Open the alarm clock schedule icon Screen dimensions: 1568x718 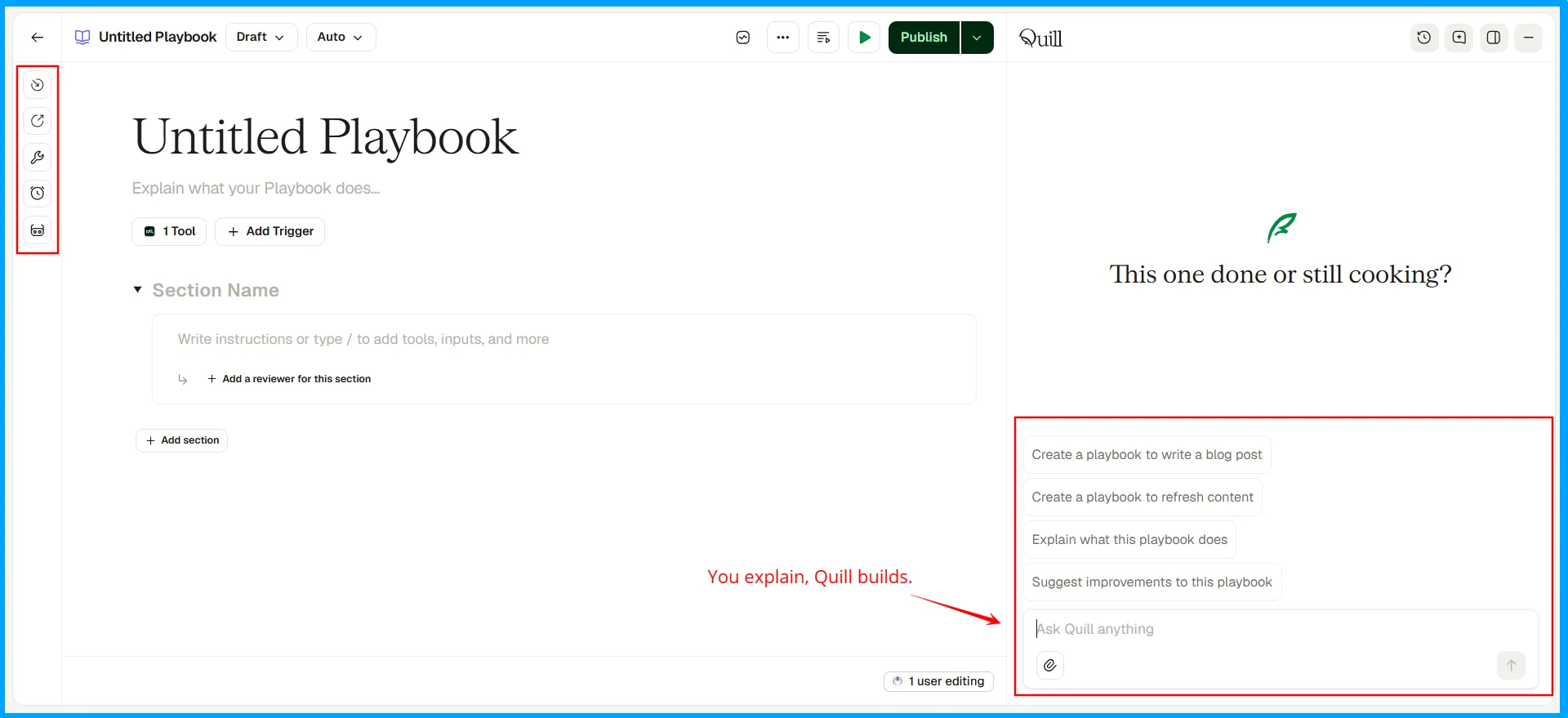38,194
